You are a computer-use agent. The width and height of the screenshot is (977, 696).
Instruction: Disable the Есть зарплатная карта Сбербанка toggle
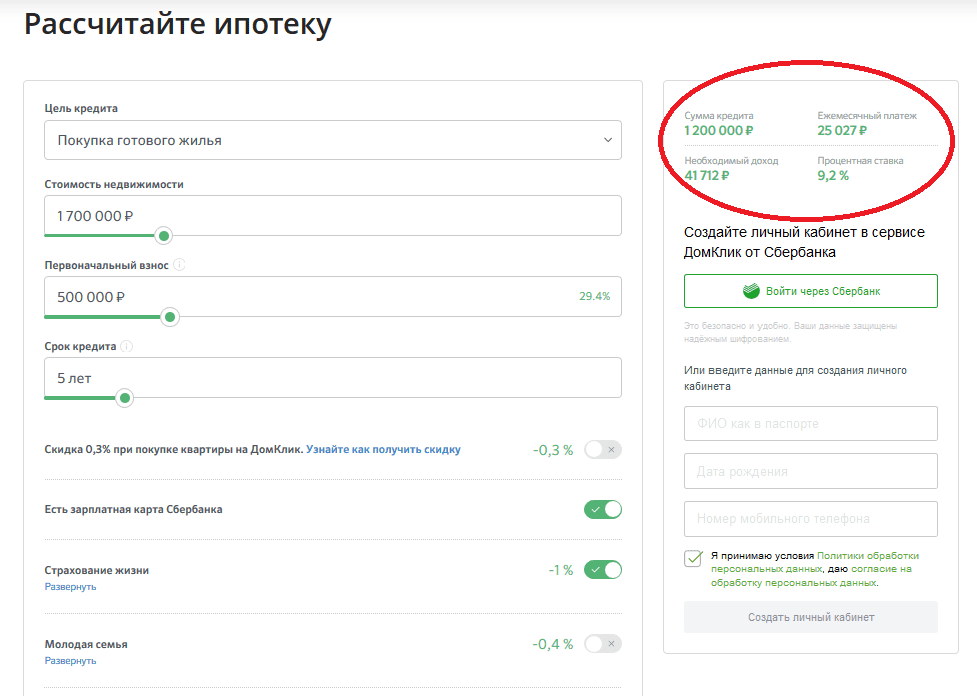pyautogui.click(x=603, y=509)
